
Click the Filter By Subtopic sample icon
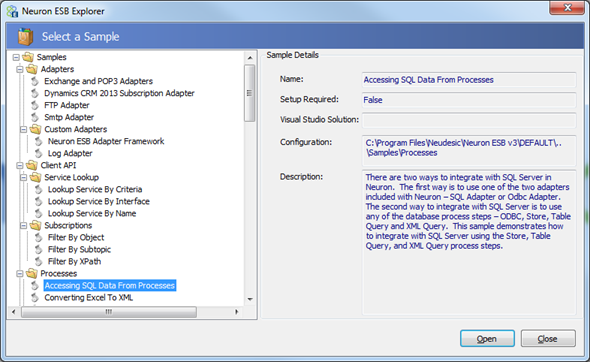pos(38,250)
